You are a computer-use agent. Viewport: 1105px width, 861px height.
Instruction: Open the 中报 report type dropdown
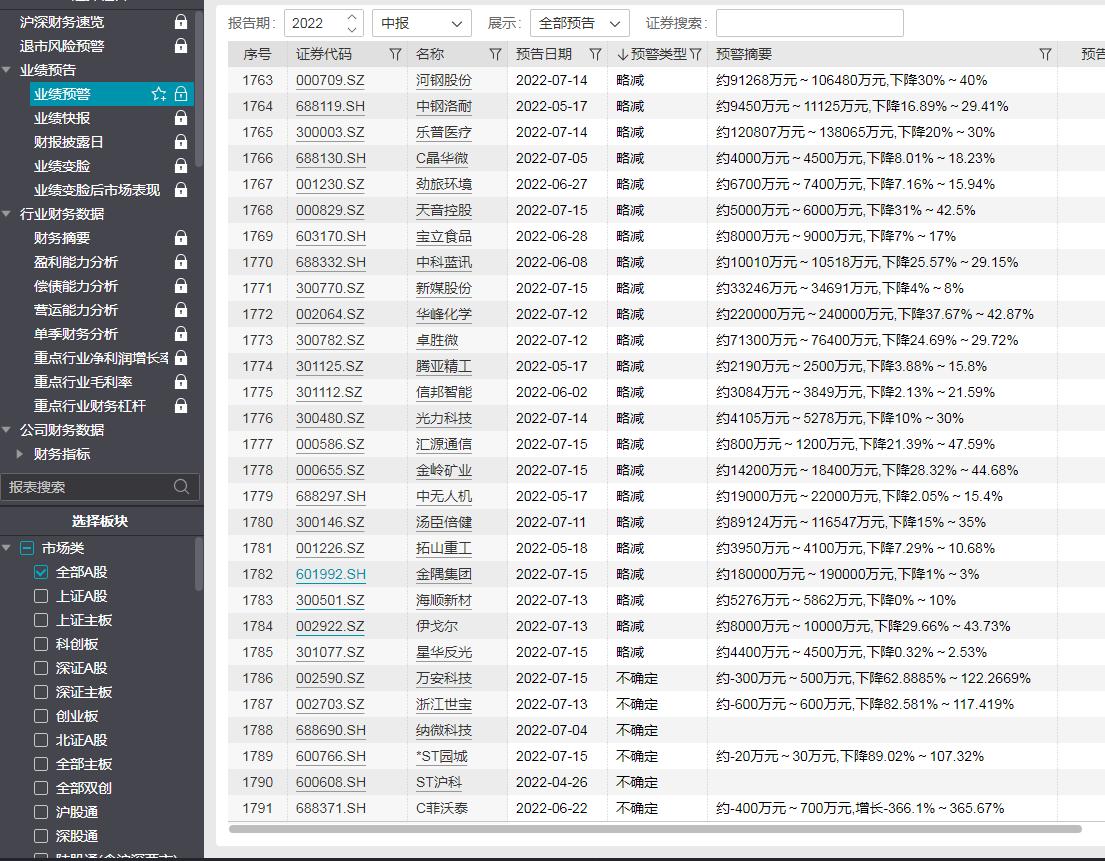point(421,23)
